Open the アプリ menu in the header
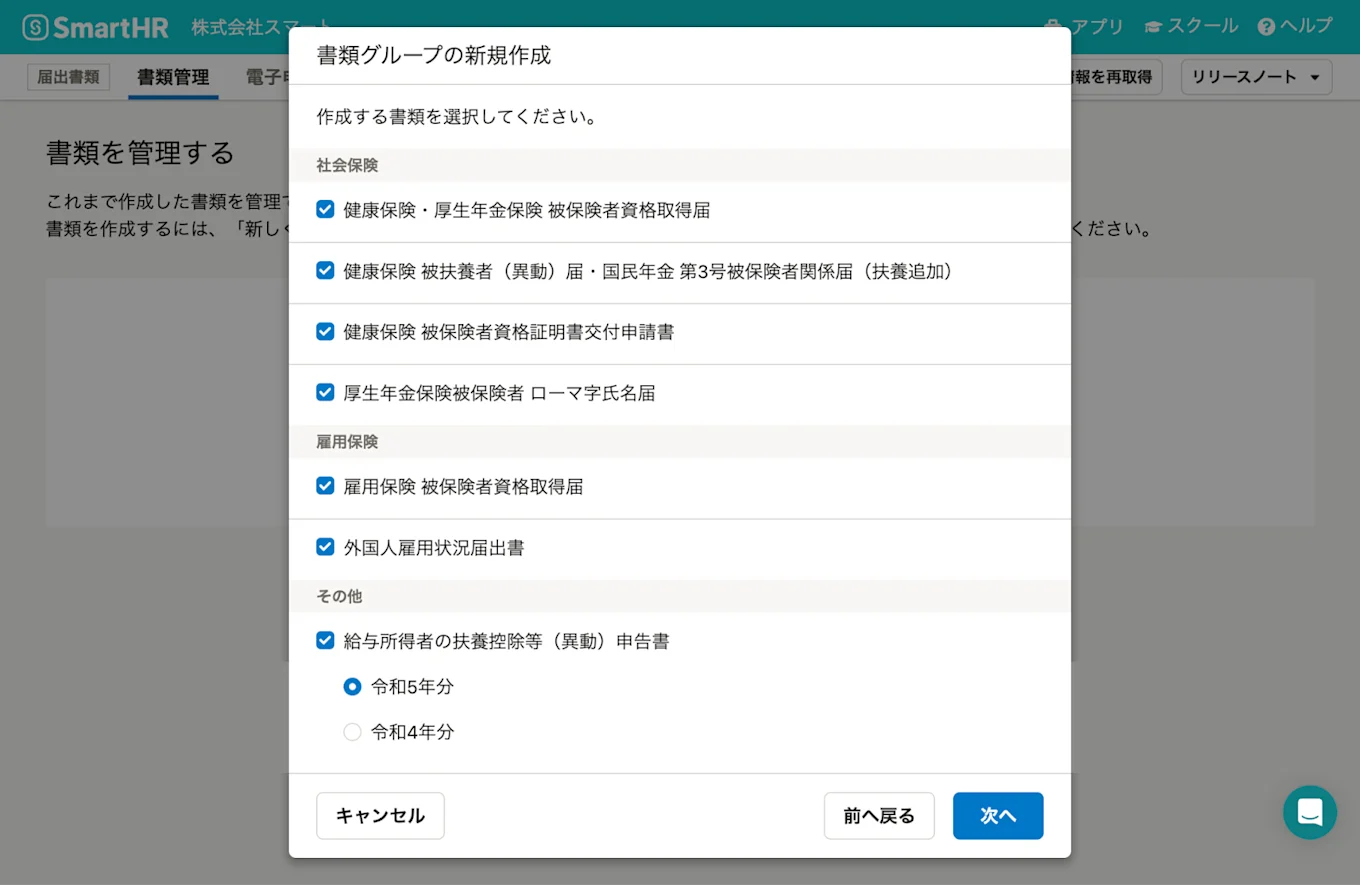The image size is (1360, 885). coord(1084,27)
